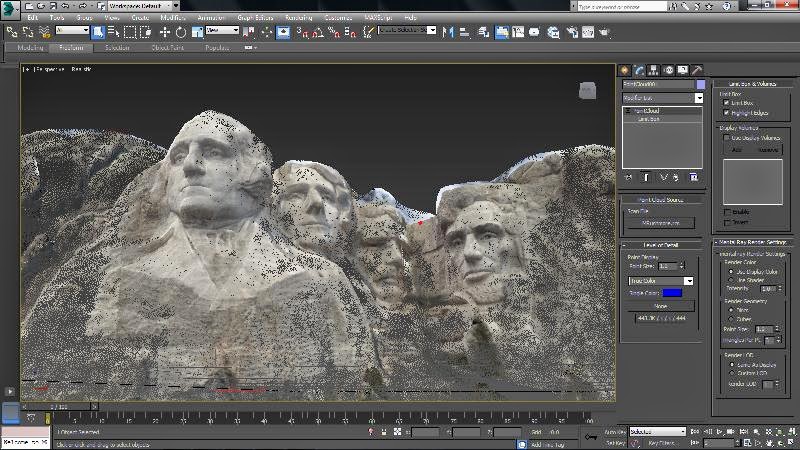Open blue Single Color swatch
800x450 pixels.
tap(672, 293)
